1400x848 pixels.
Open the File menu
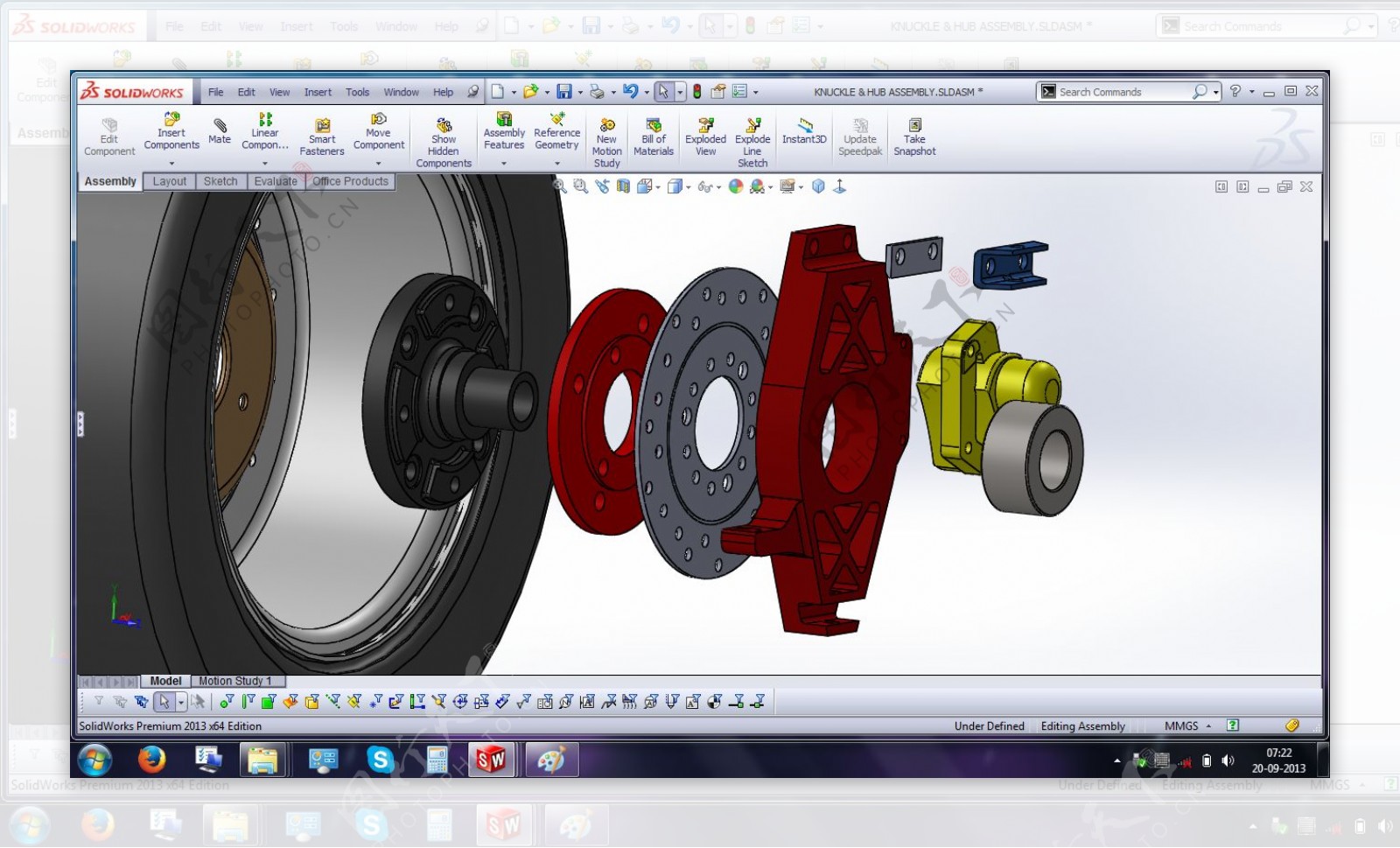coord(215,92)
